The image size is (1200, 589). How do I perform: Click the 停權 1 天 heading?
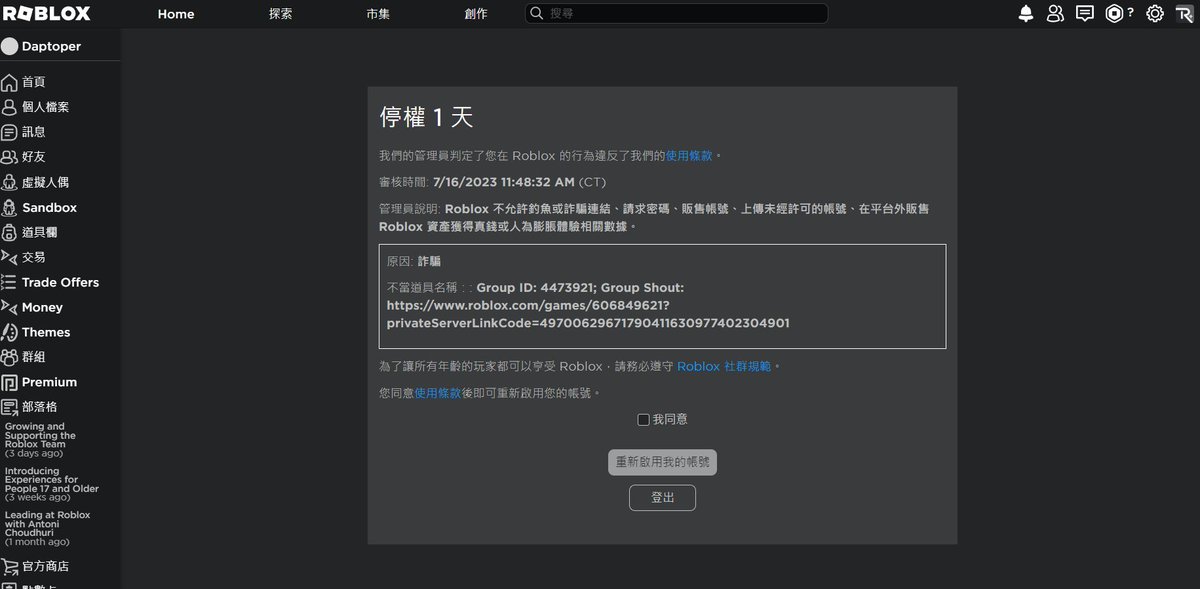click(426, 117)
